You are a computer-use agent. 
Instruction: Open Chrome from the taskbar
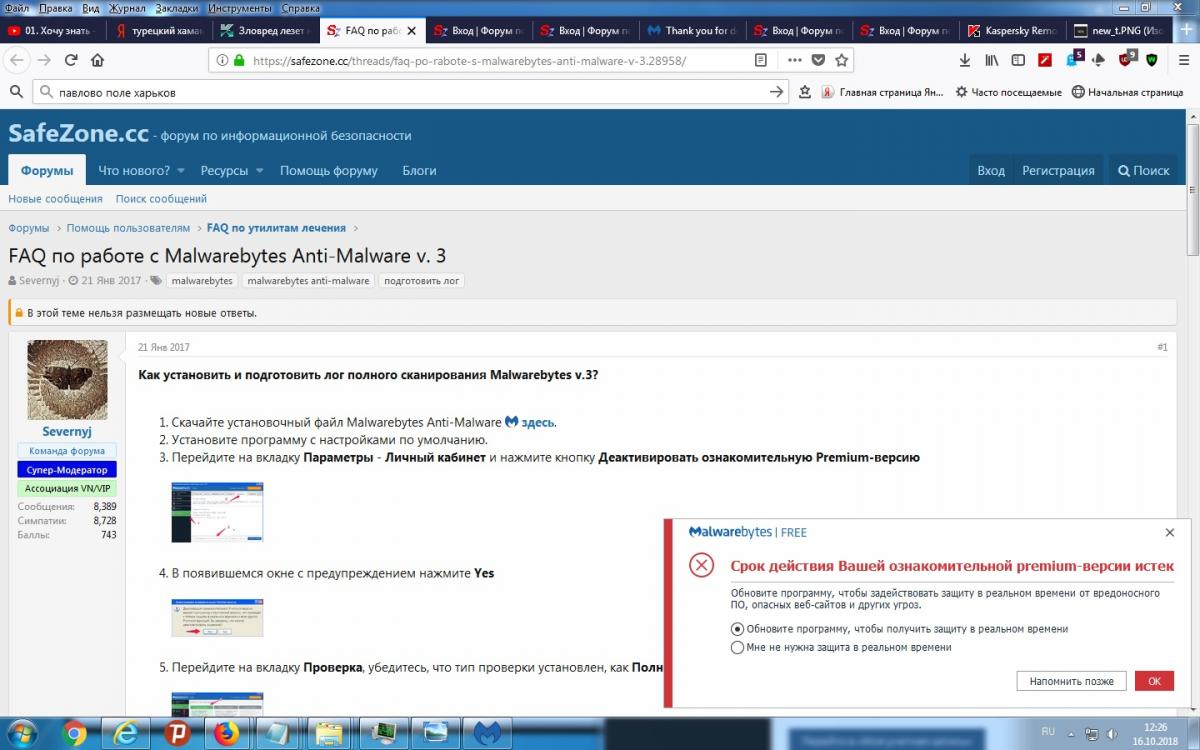[74, 733]
